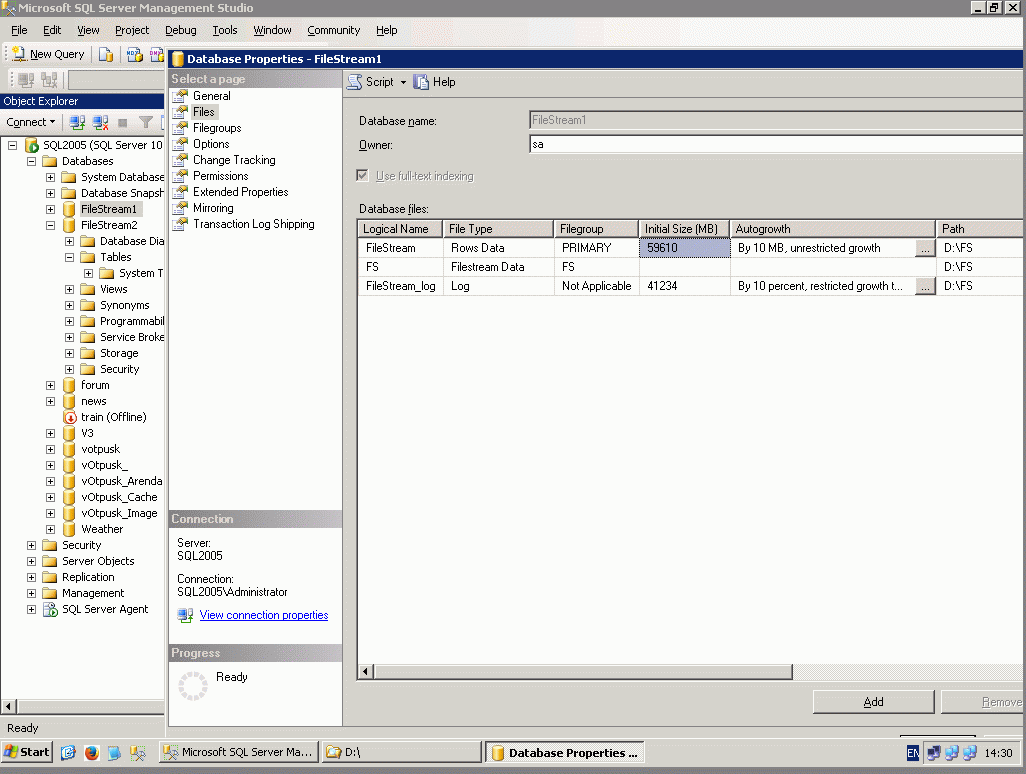The height and width of the screenshot is (774, 1026).
Task: Click the DMX query toolbar icon
Action: tap(157, 54)
